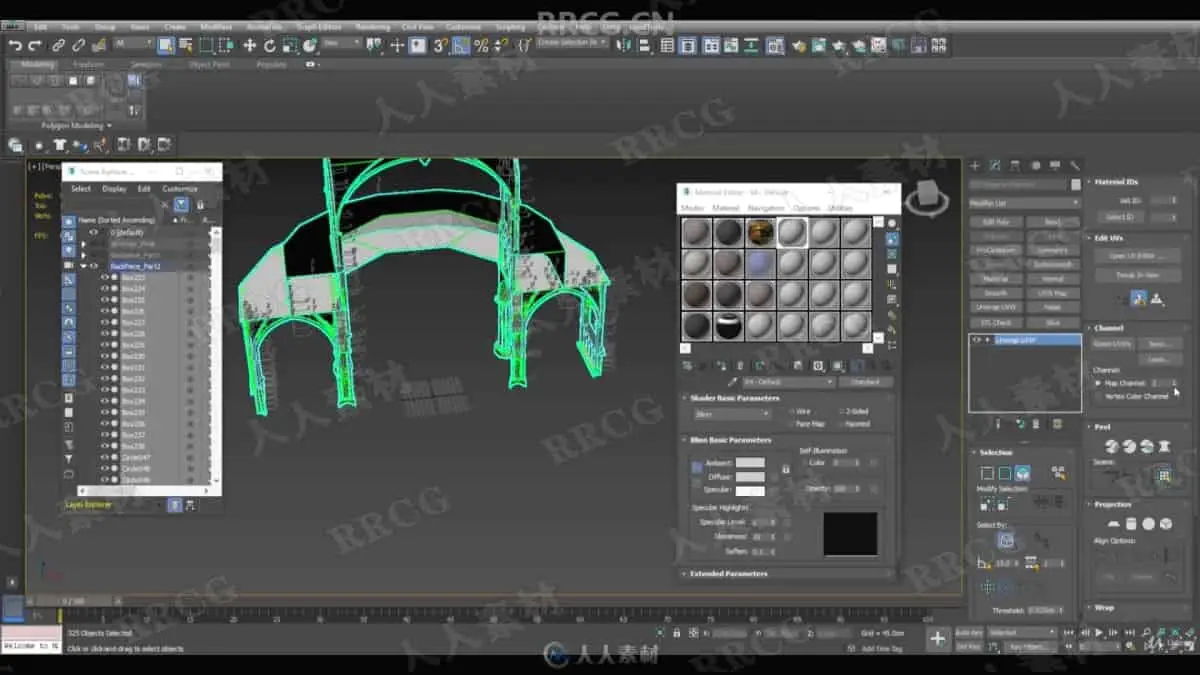Click the Standard material type button
The height and width of the screenshot is (675, 1200).
pos(865,382)
